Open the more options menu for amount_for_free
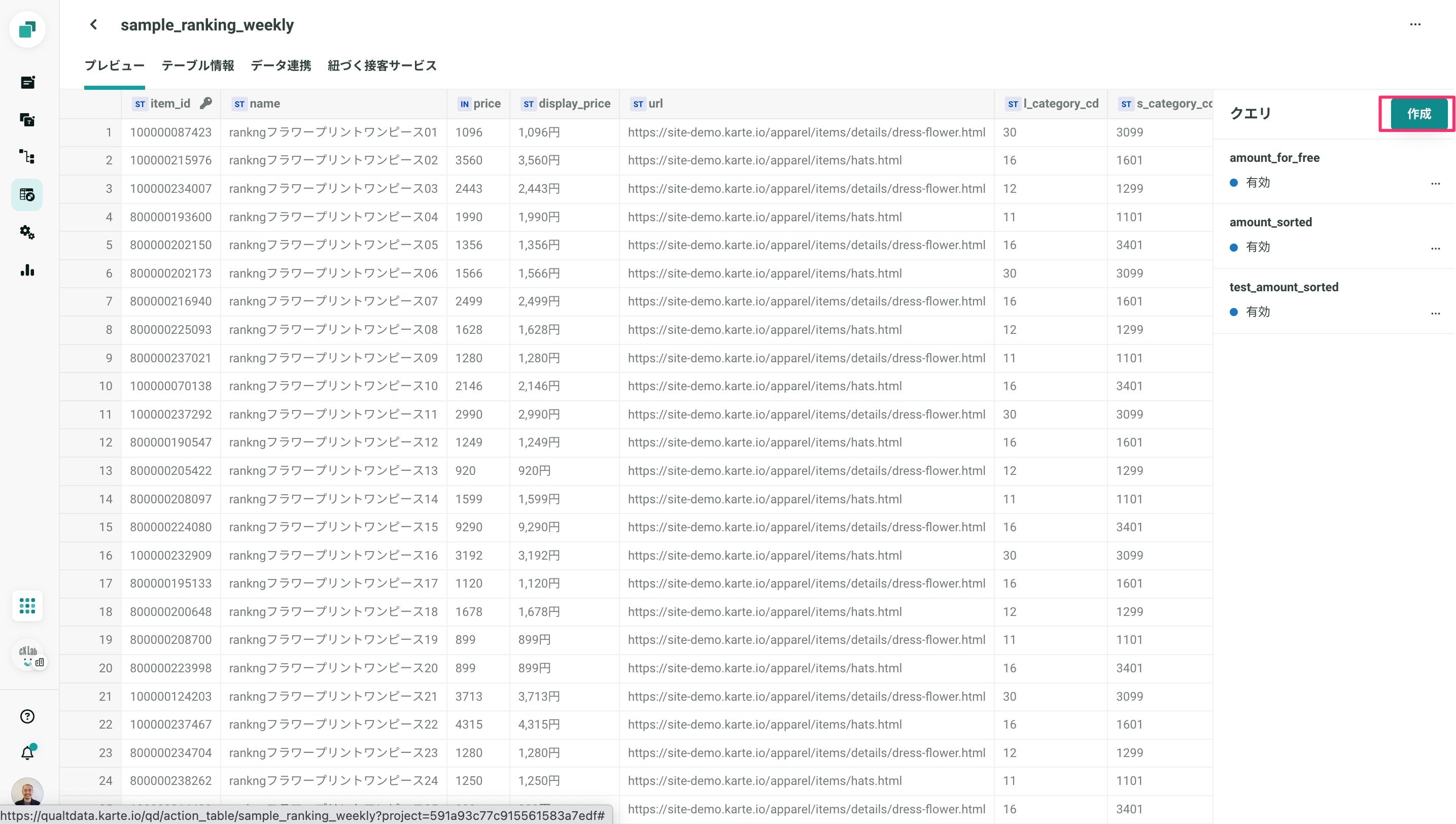Screen dimensions: 1456x824 point(1435,183)
